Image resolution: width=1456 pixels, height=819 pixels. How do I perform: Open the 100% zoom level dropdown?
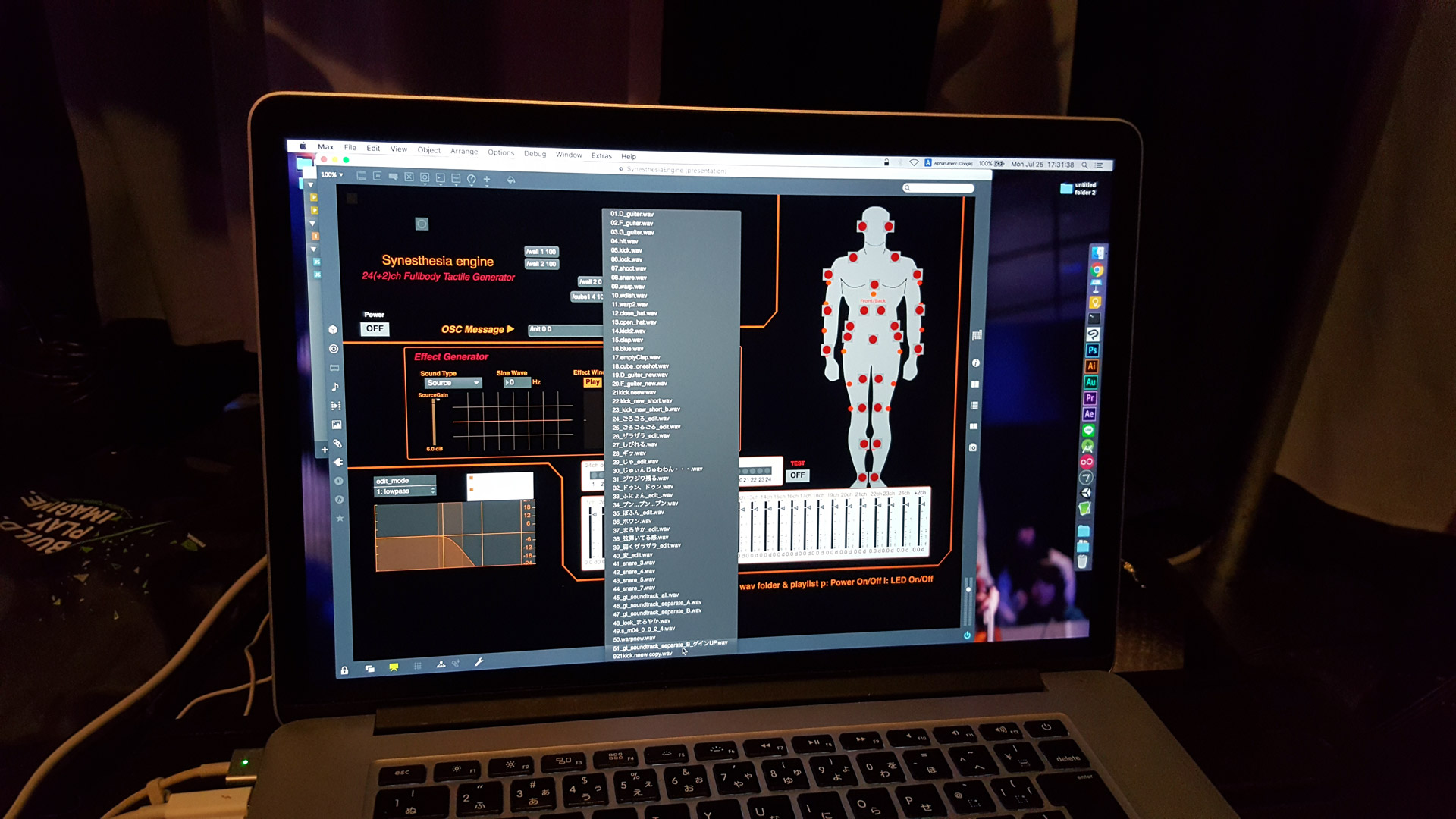click(331, 175)
